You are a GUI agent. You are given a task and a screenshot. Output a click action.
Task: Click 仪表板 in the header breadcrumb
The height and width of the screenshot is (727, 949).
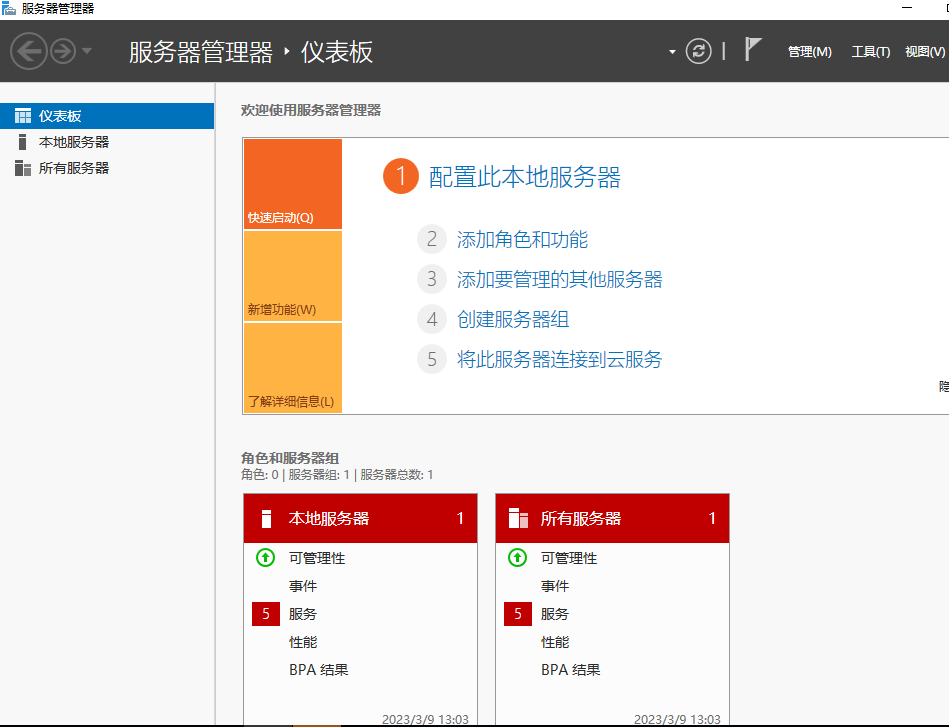[x=337, y=52]
